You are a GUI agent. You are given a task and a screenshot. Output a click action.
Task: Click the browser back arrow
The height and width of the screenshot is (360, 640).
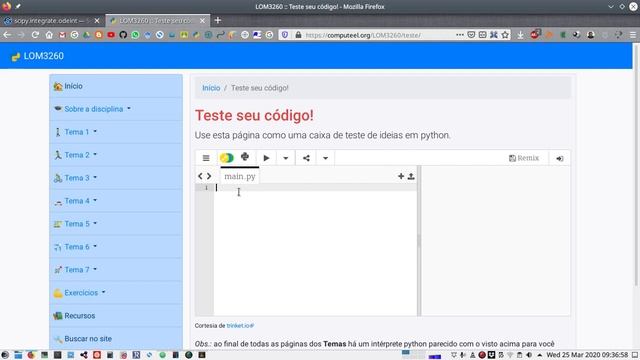[7, 35]
